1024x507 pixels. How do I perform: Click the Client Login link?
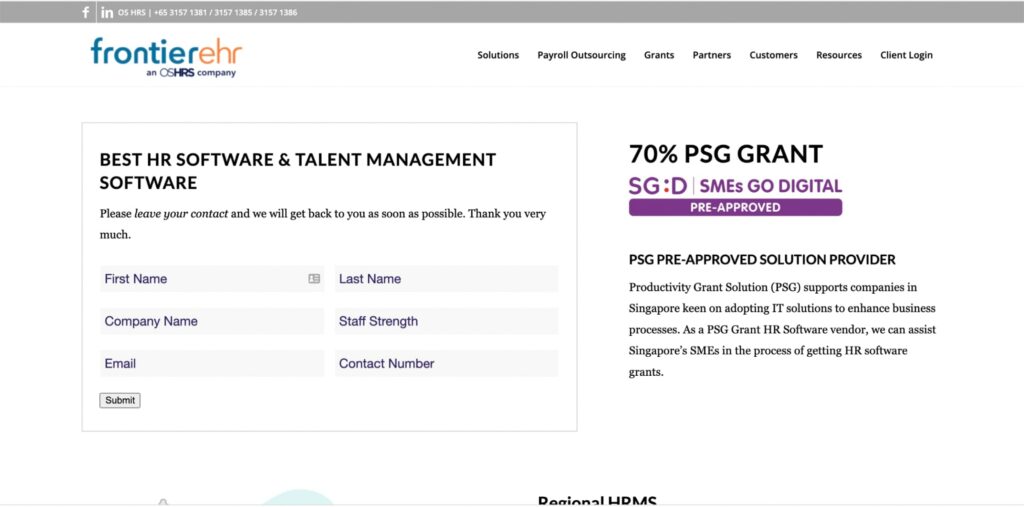point(906,55)
